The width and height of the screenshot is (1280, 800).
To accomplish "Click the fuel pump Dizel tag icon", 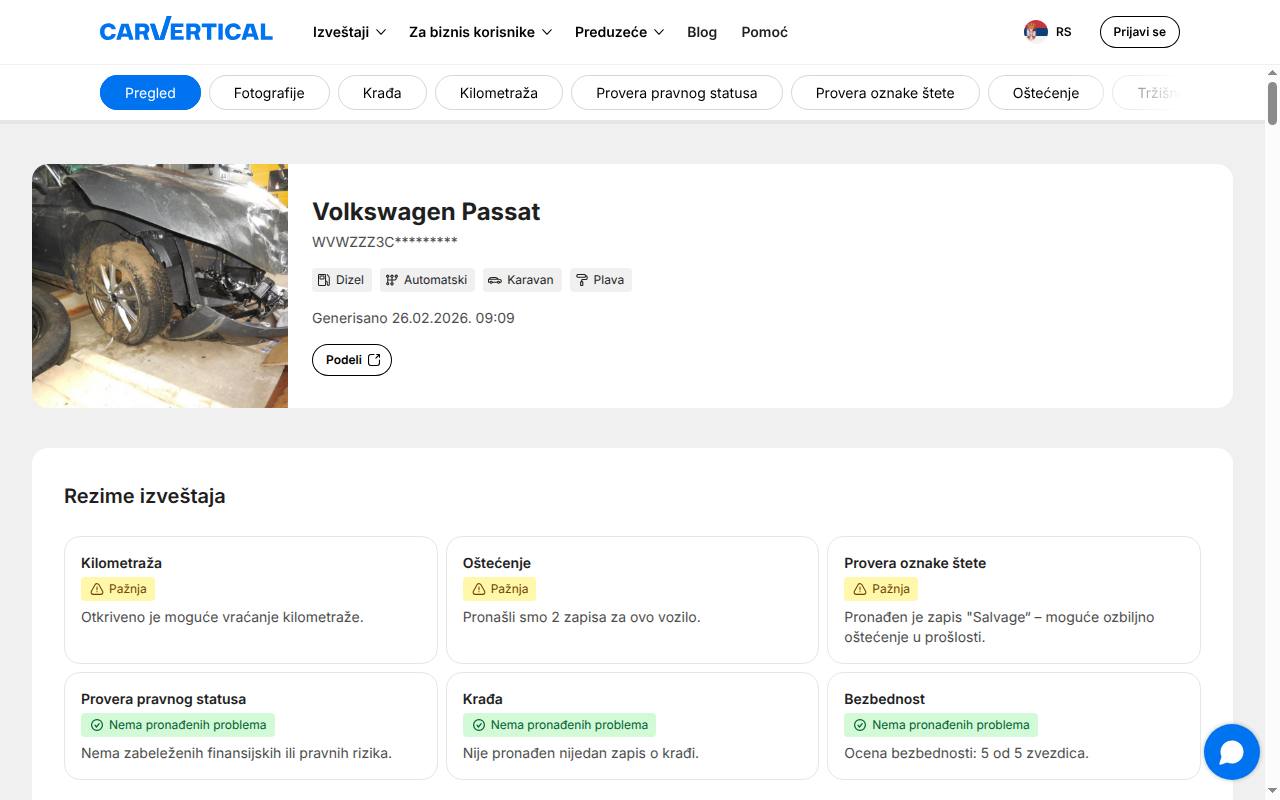I will pyautogui.click(x=324, y=280).
